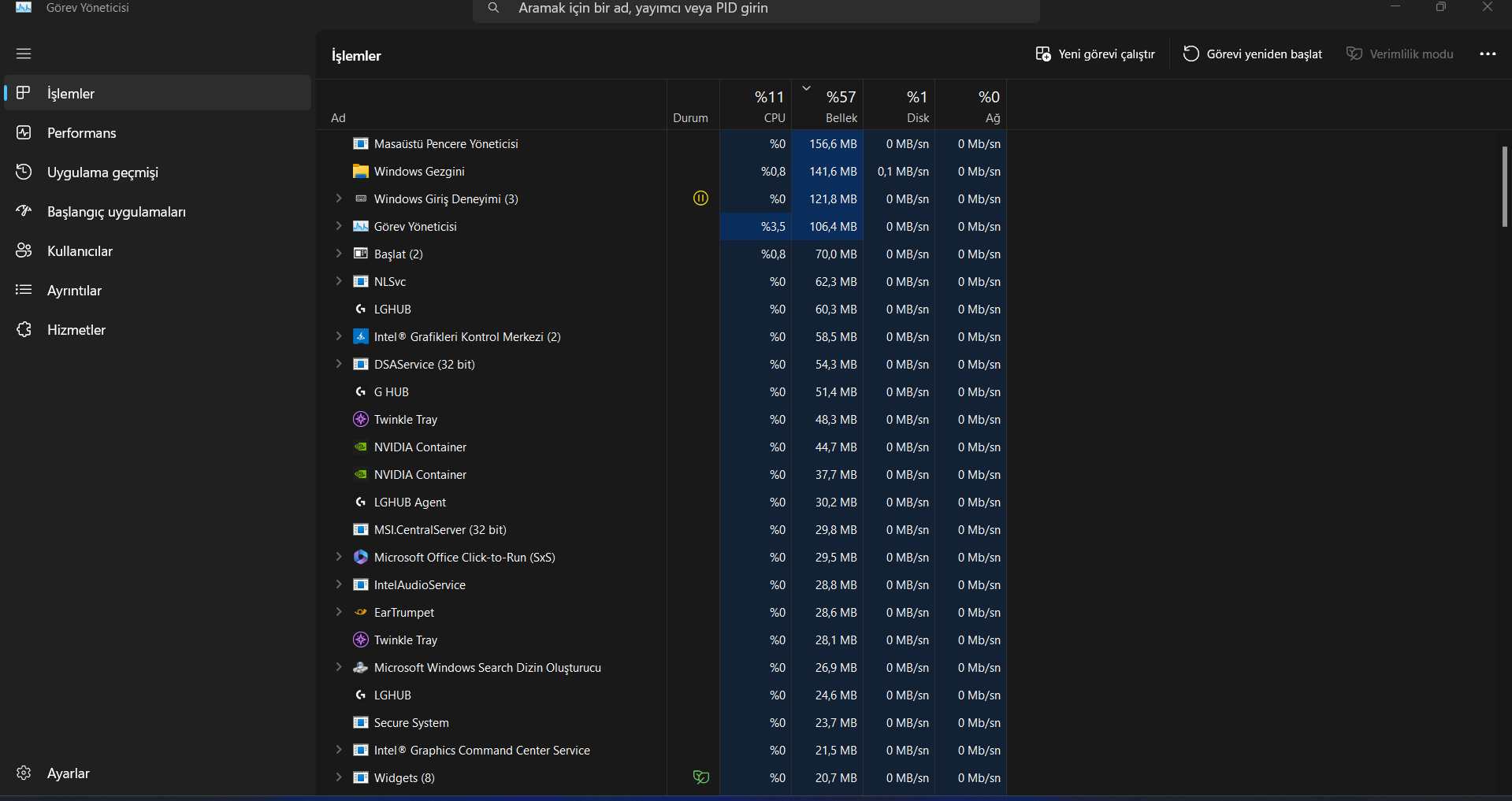Click the LGHUB icon in the 60,3 MB row
1512x801 pixels.
coord(361,309)
